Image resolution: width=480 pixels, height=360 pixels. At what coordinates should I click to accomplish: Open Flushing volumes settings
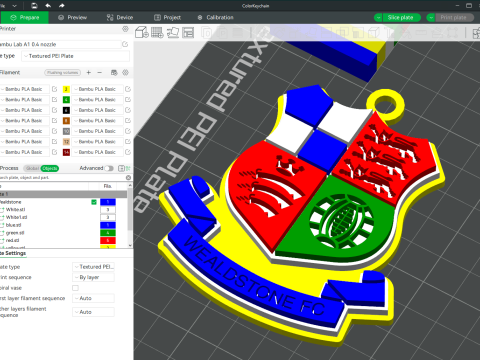(x=63, y=72)
